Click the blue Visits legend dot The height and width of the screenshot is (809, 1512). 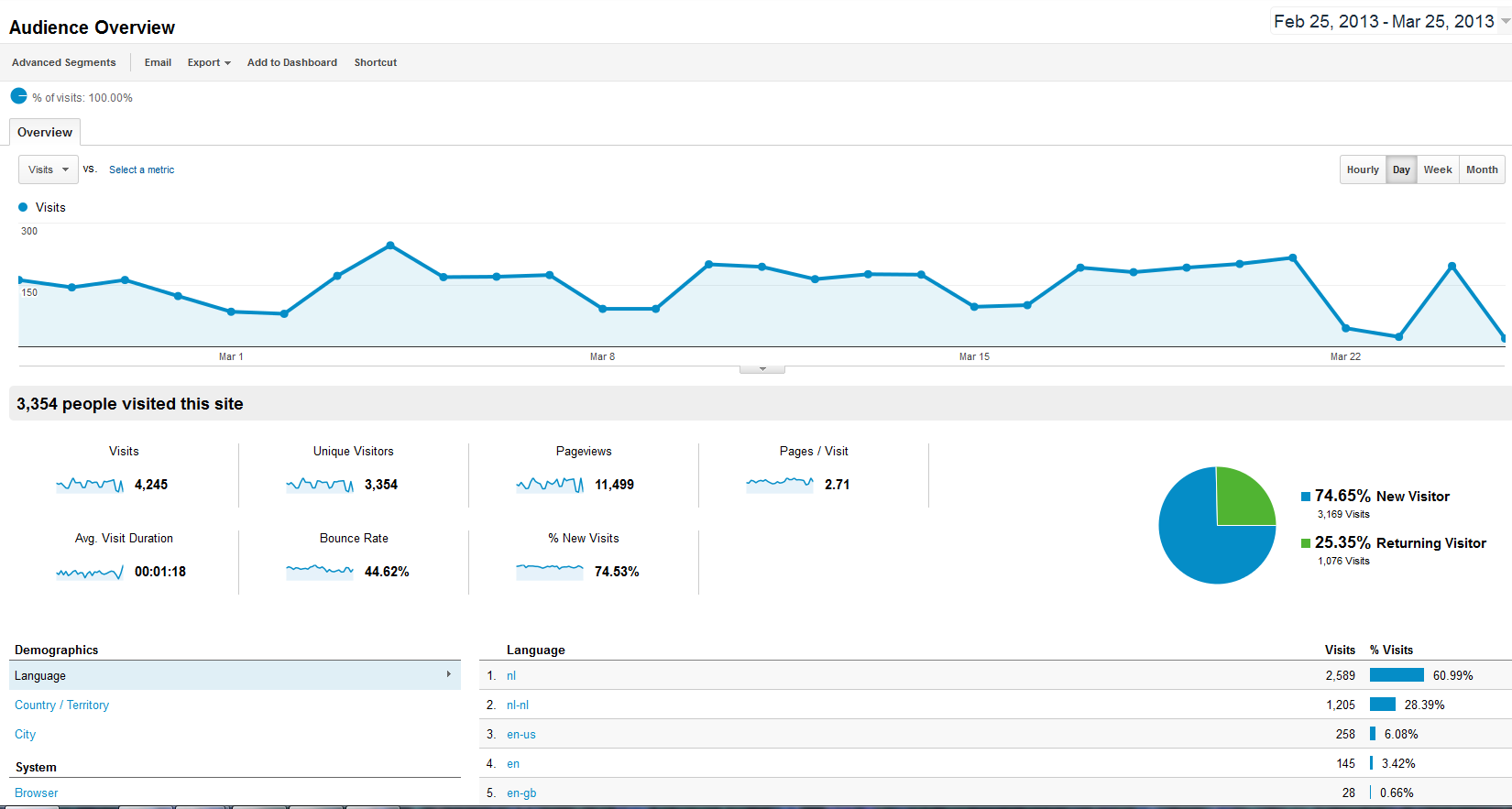23,207
